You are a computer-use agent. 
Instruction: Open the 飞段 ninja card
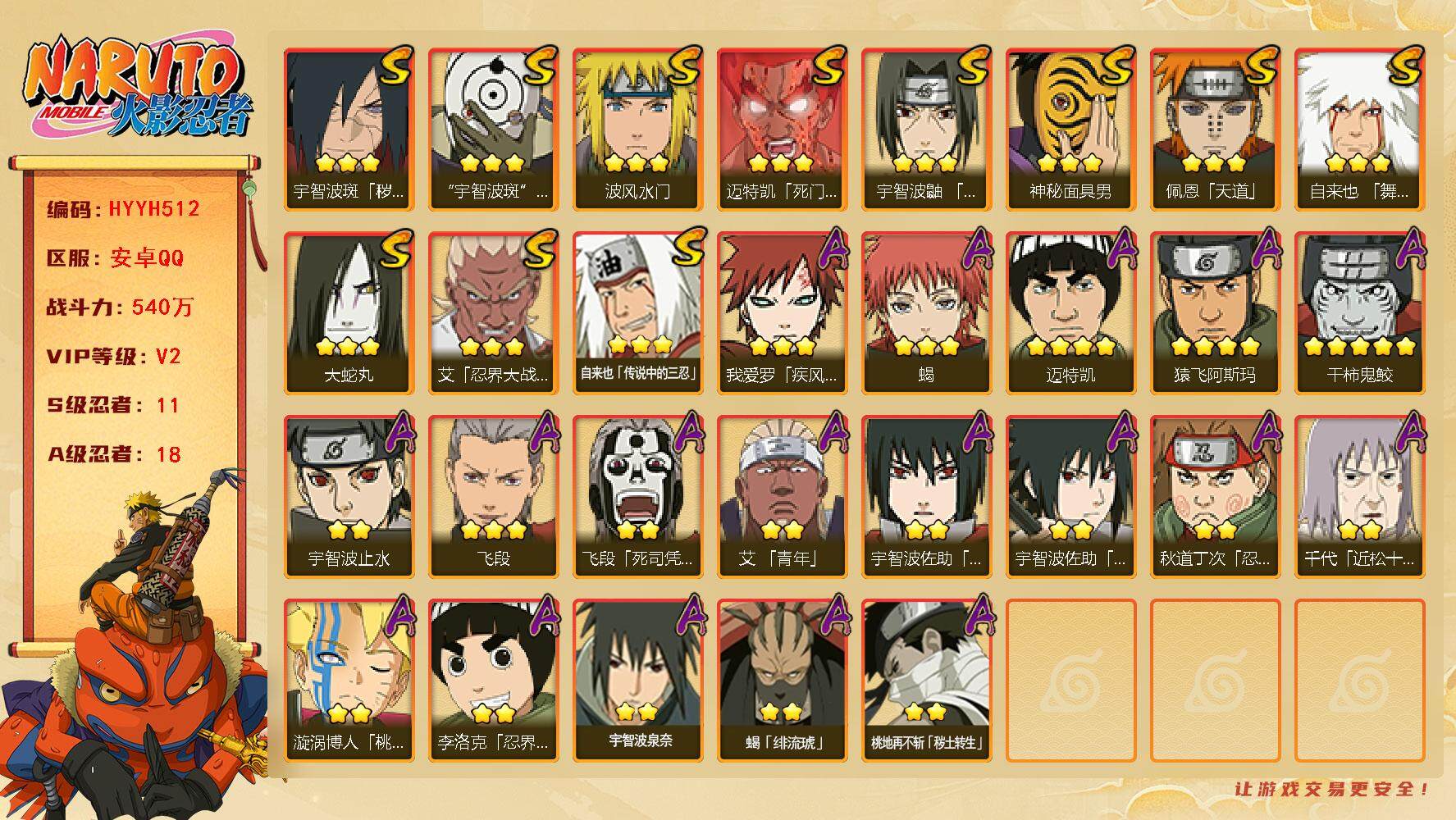pos(493,497)
